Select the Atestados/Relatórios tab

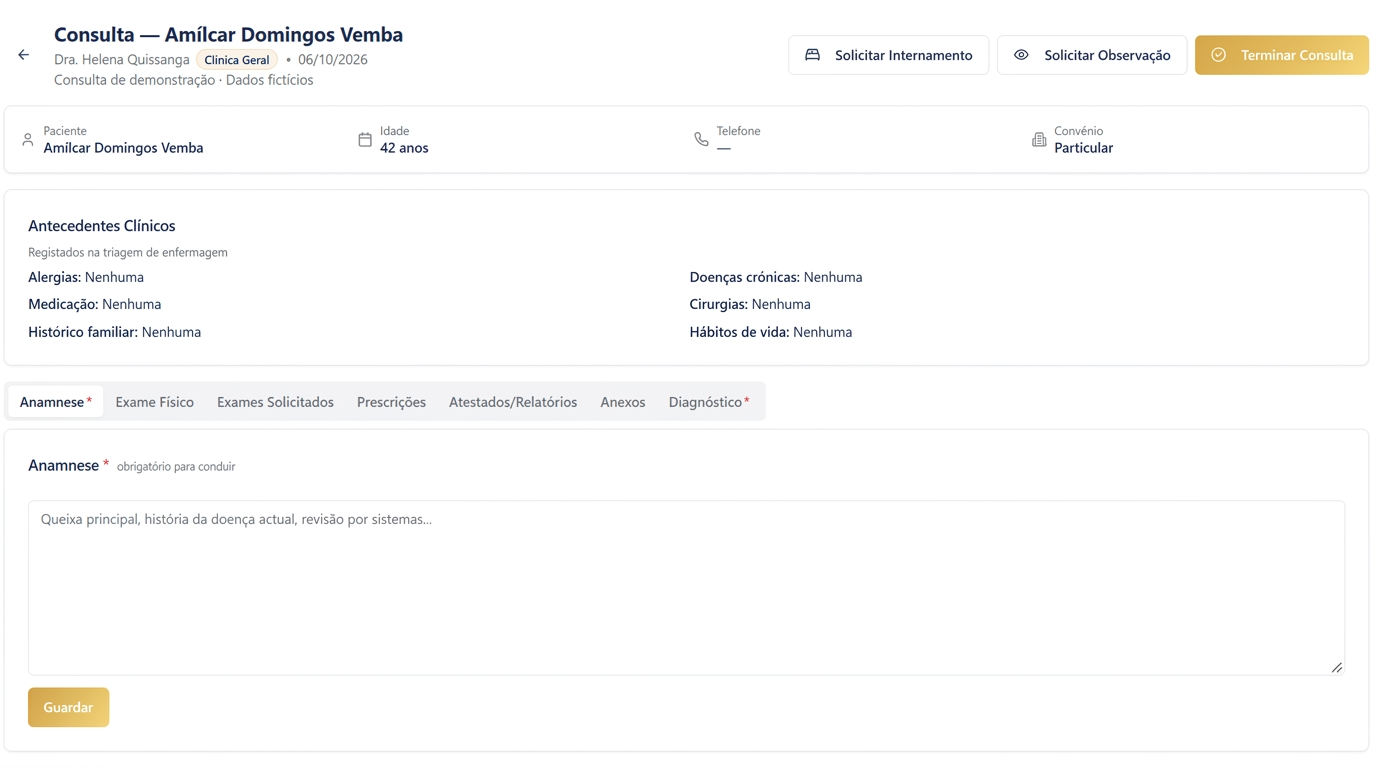(x=513, y=402)
